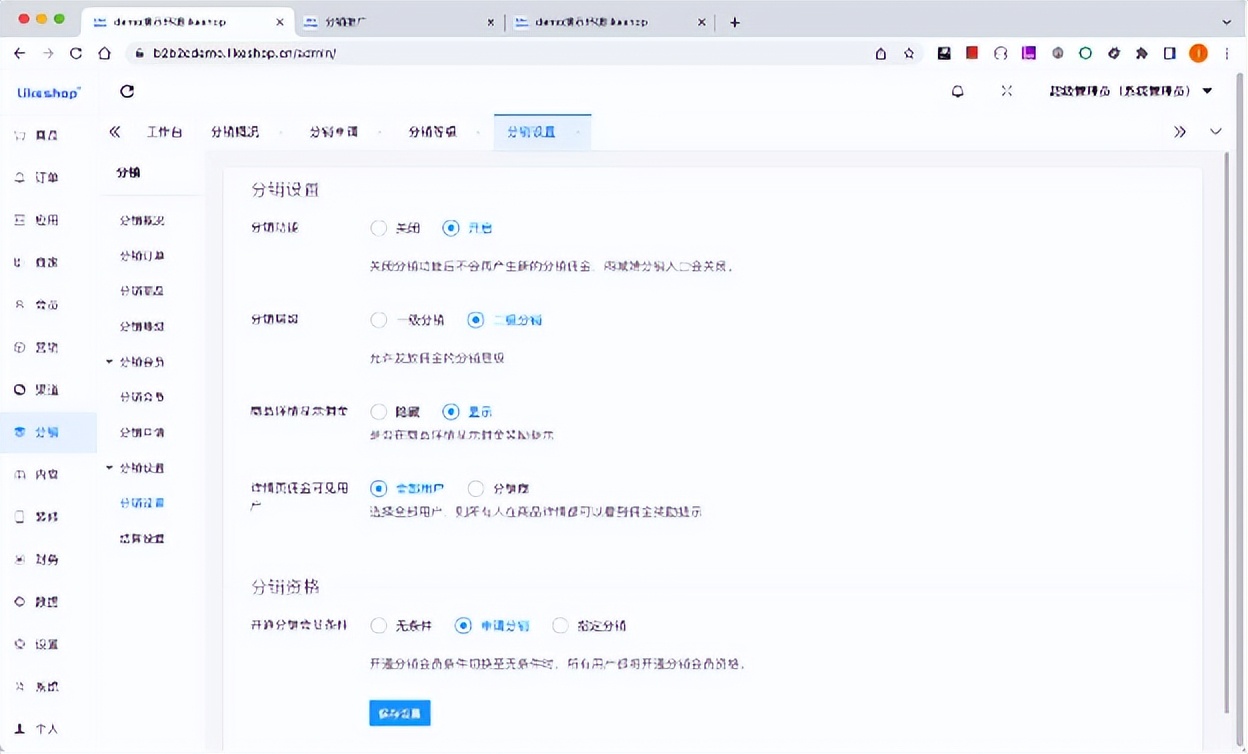Image resolution: width=1248 pixels, height=754 pixels.
Task: Move page tabs right with double-chevron
Action: [x=1180, y=132]
